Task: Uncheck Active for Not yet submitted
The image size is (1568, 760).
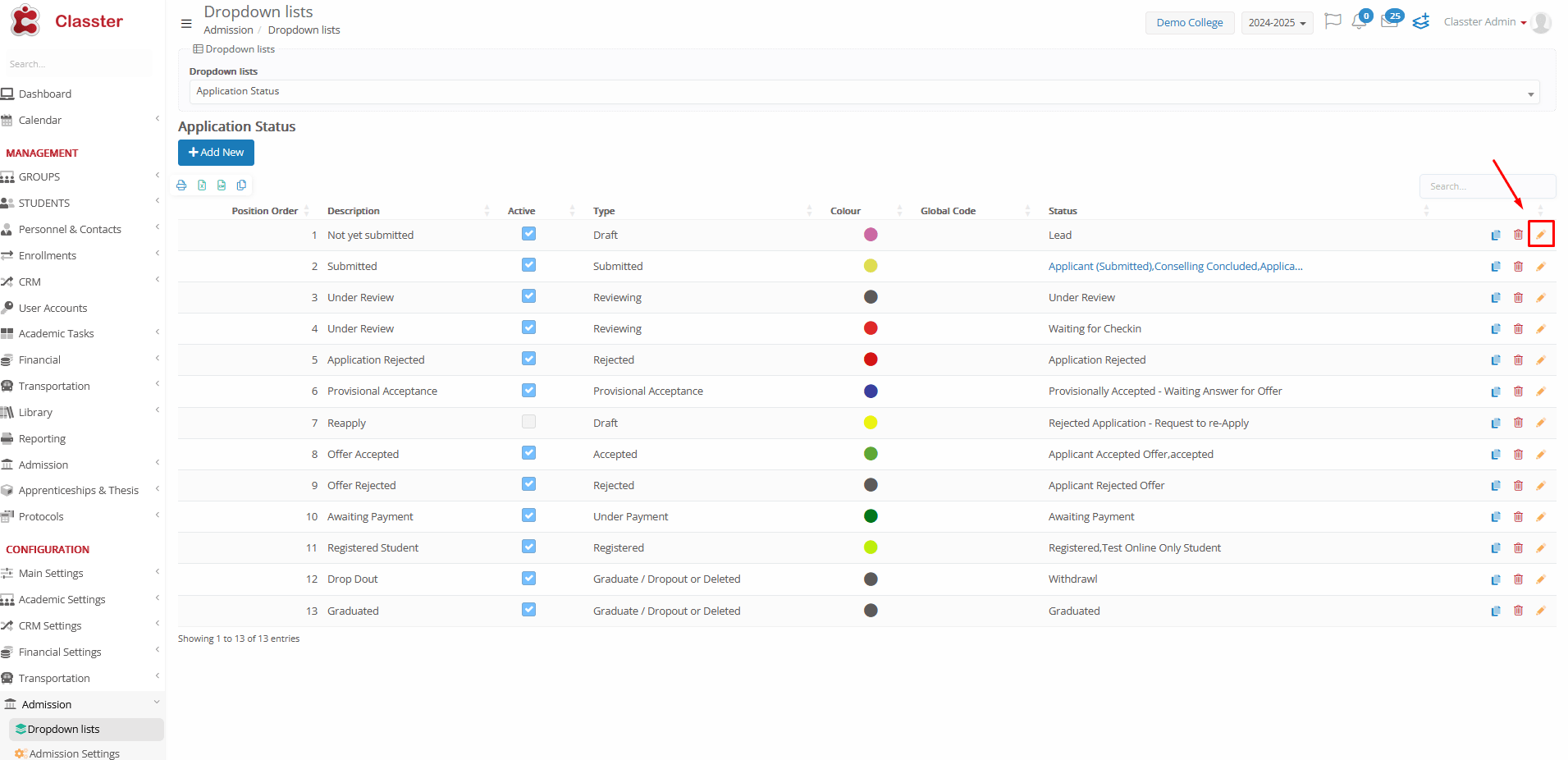Action: click(x=528, y=234)
